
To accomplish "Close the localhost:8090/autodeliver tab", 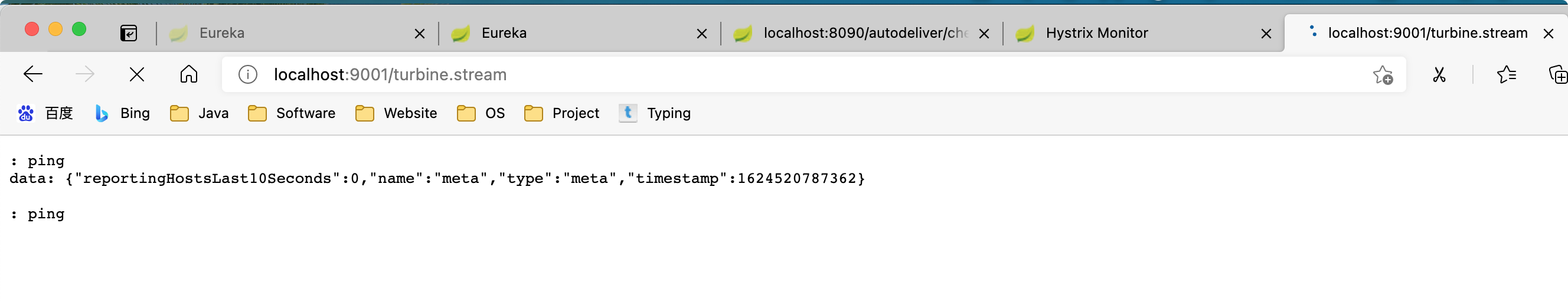I will click(984, 34).
